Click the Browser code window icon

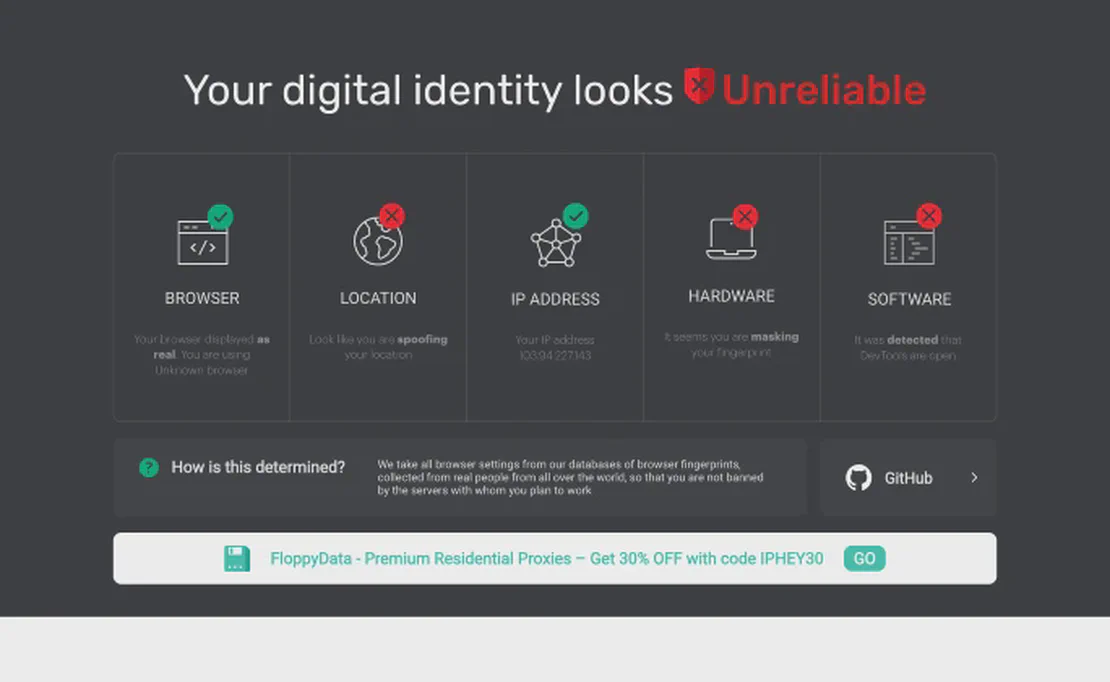point(202,244)
